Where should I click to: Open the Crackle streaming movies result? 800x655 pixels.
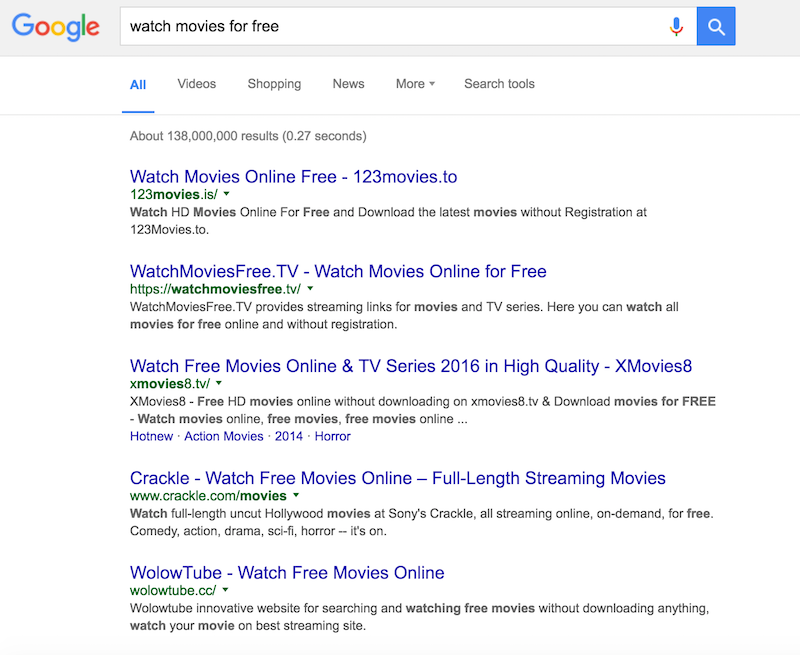397,478
